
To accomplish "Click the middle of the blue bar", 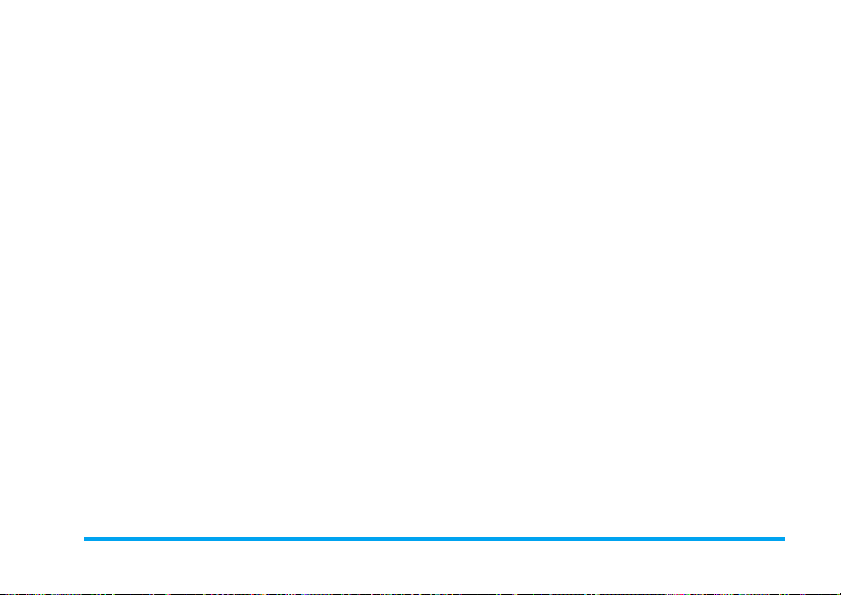I will coord(434,539).
